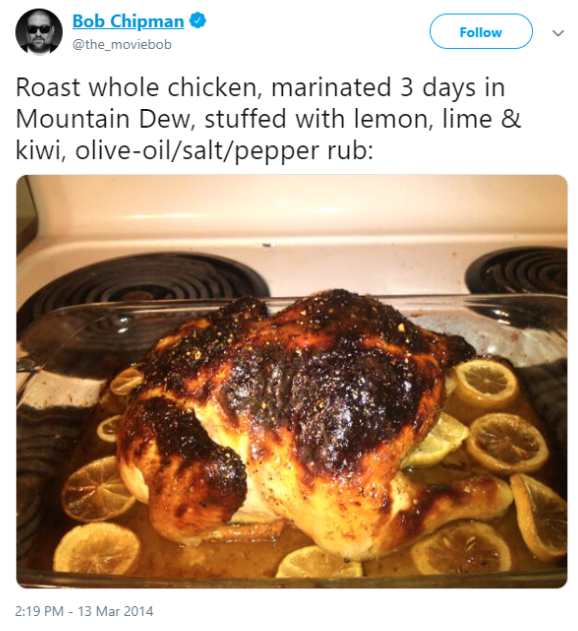
Task: Click the words "lemon, lime &" in the tweet
Action: pos(438,119)
